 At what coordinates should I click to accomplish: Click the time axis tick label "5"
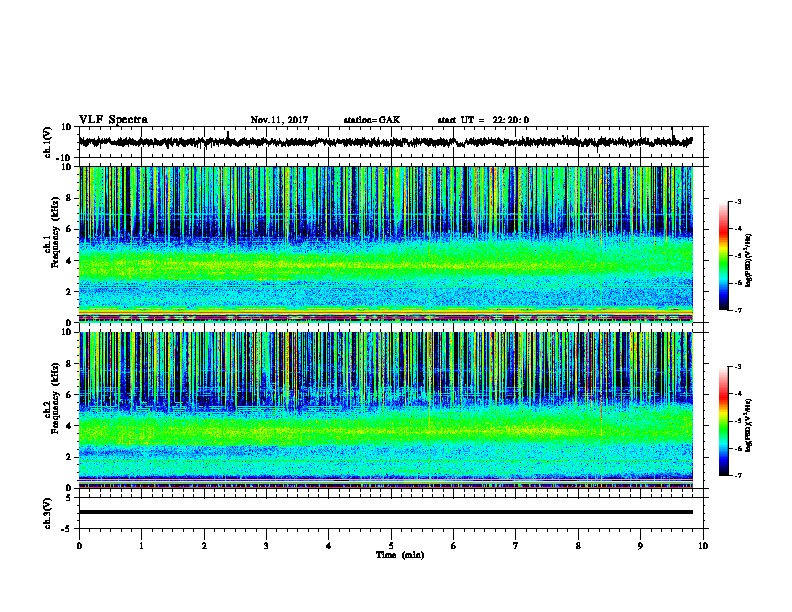[x=391, y=545]
